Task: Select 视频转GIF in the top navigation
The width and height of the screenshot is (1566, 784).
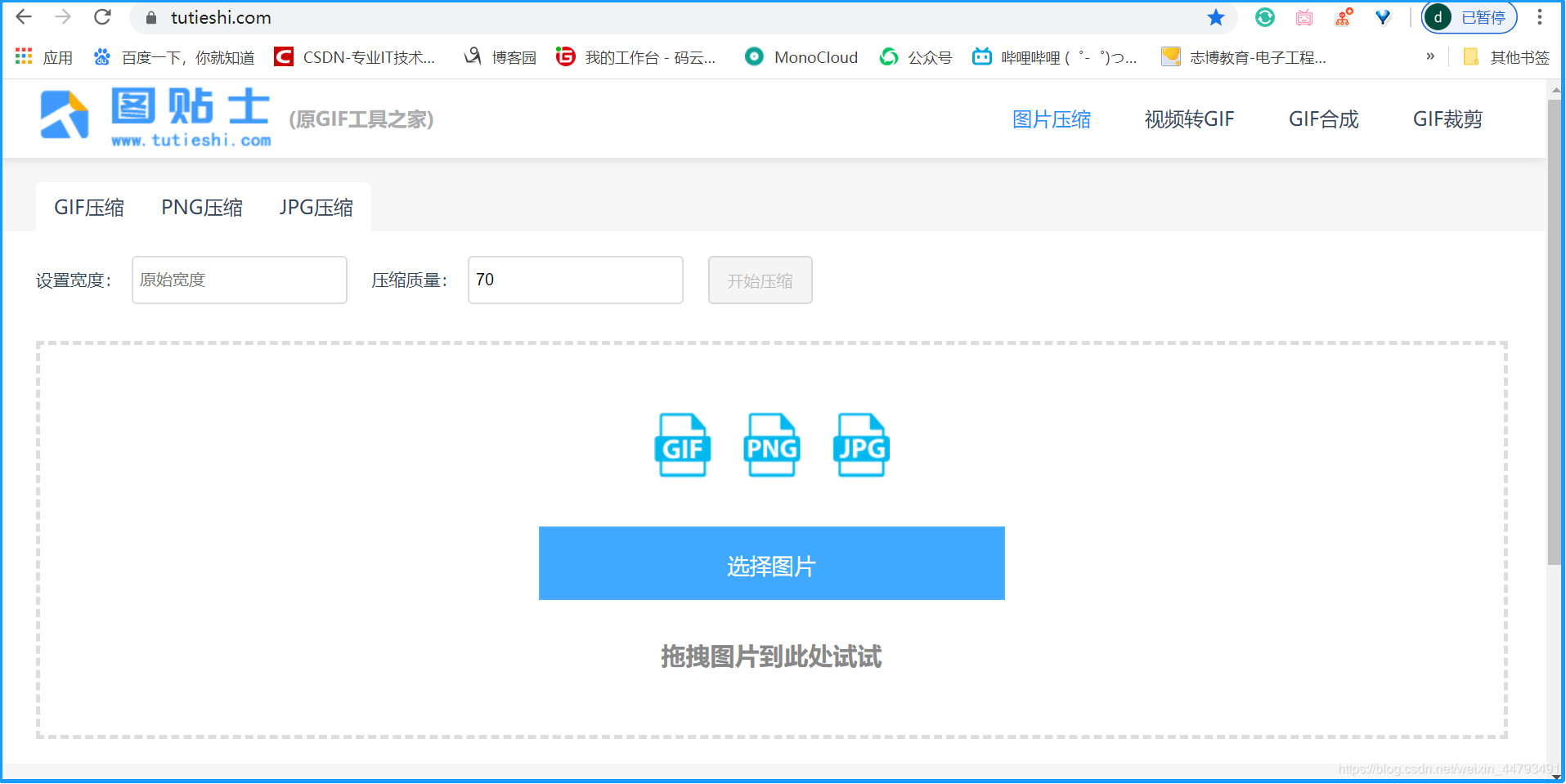Action: click(x=1189, y=119)
